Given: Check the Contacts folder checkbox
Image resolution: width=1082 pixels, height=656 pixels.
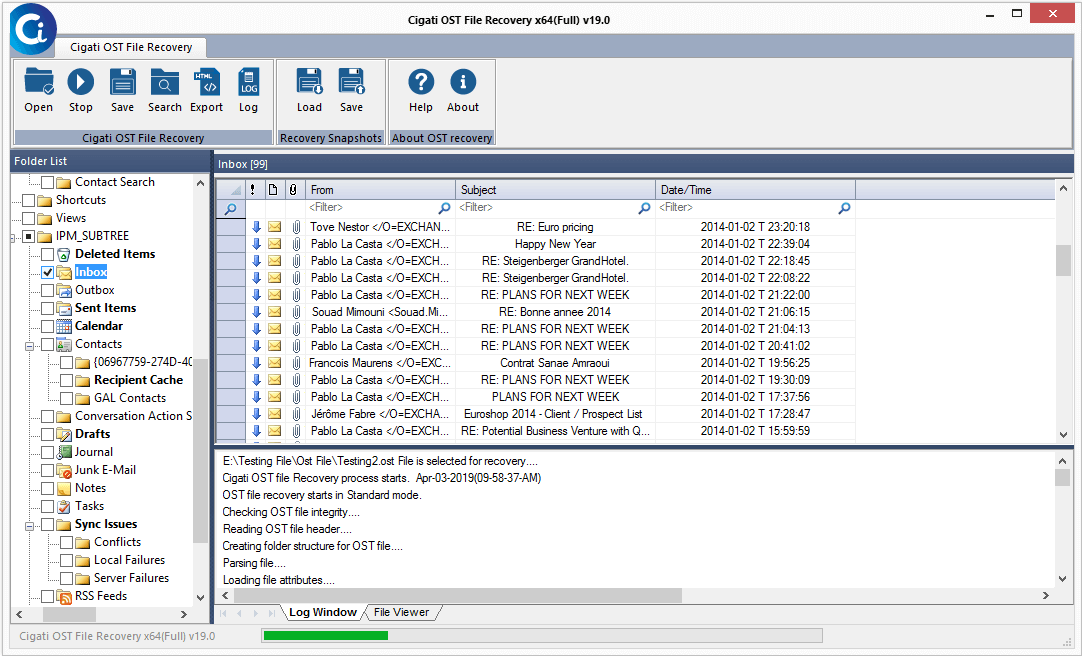Looking at the screenshot, I should pos(48,344).
